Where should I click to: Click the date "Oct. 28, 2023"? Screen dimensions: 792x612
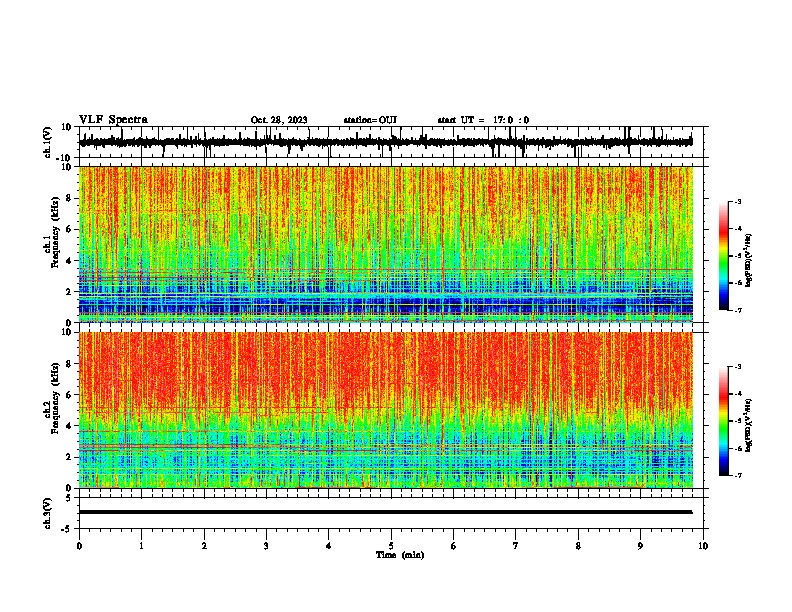[x=279, y=120]
